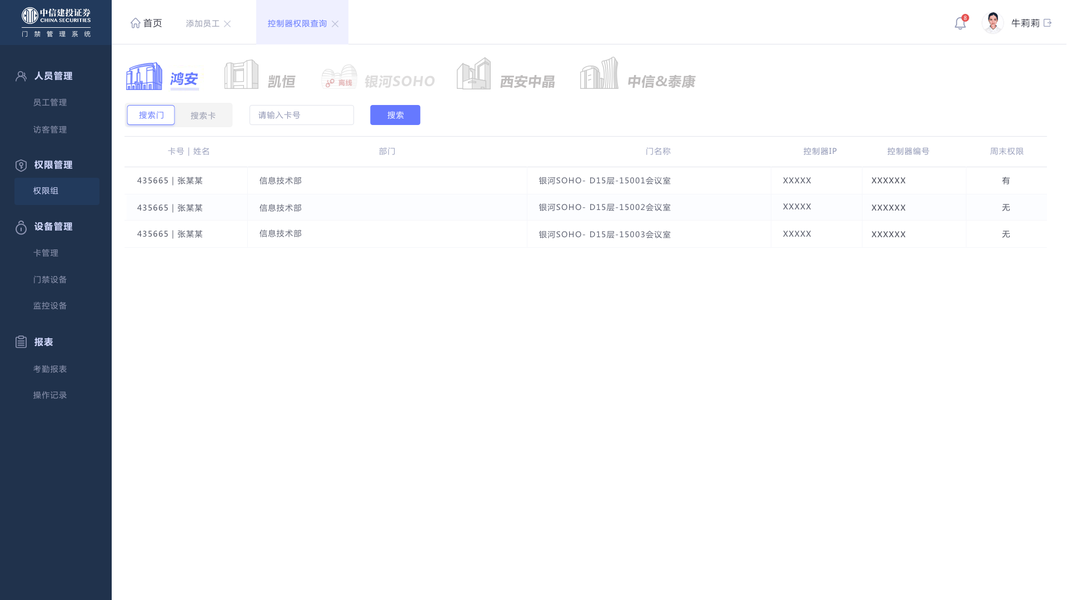
Task: Close the 添加员工 tab
Action: coord(227,24)
